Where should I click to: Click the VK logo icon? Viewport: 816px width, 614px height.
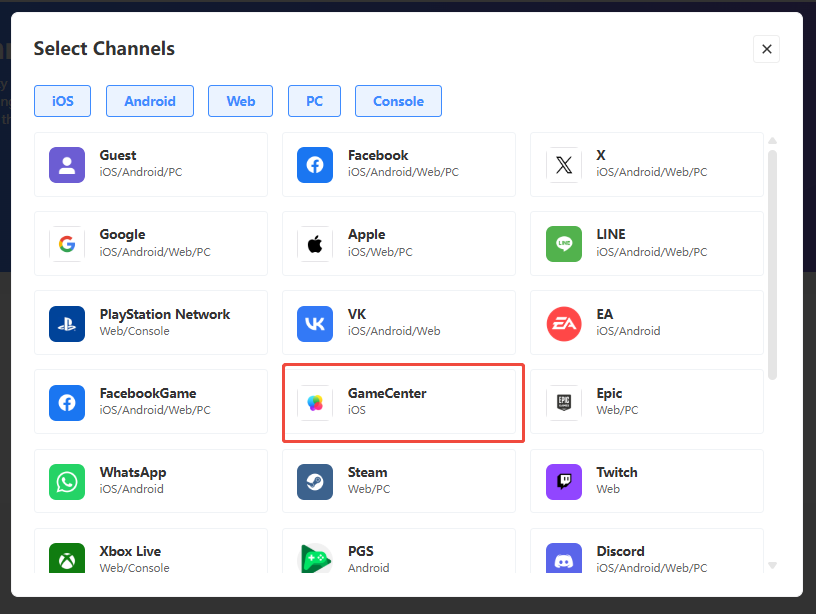[315, 323]
